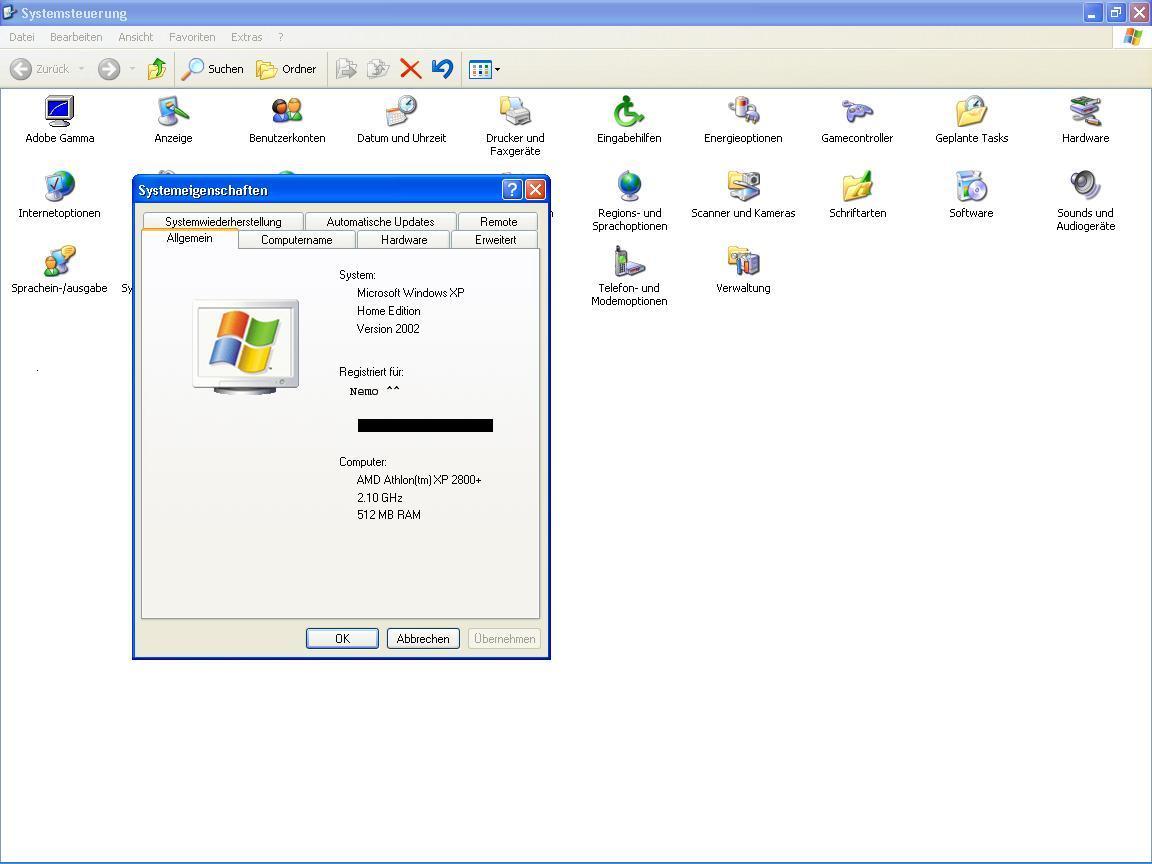This screenshot has height=864, width=1152.
Task: Switch to the Automatische Updates tab
Action: pos(381,221)
